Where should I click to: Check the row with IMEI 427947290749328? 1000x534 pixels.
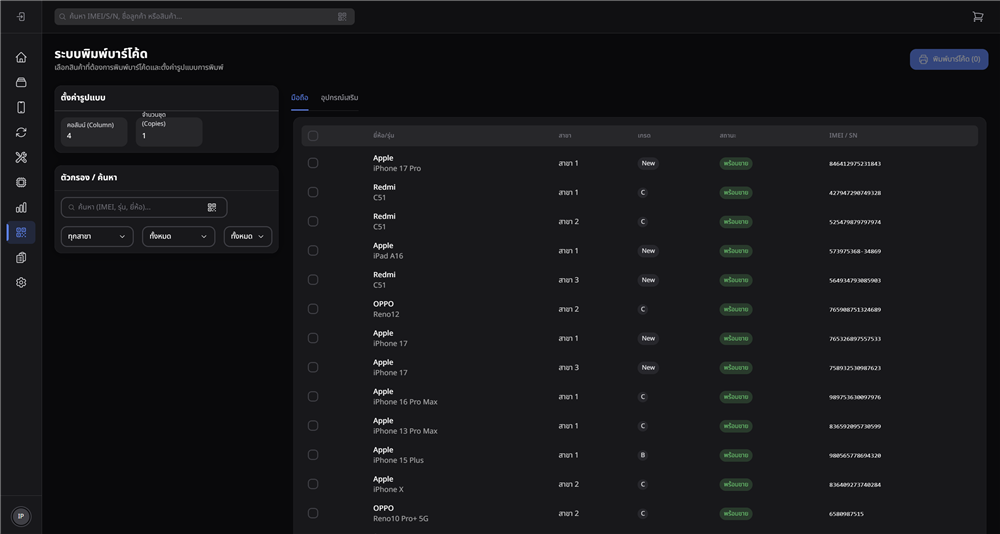[312, 192]
